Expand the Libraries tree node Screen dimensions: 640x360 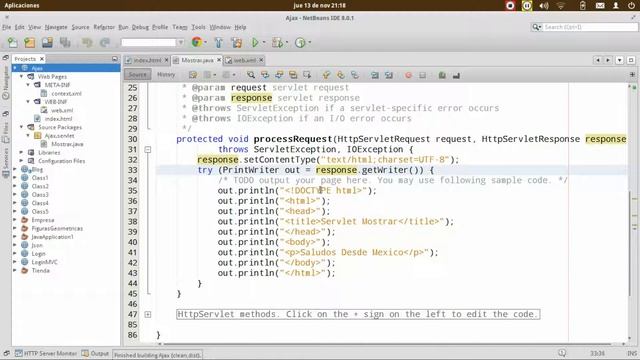(22, 152)
